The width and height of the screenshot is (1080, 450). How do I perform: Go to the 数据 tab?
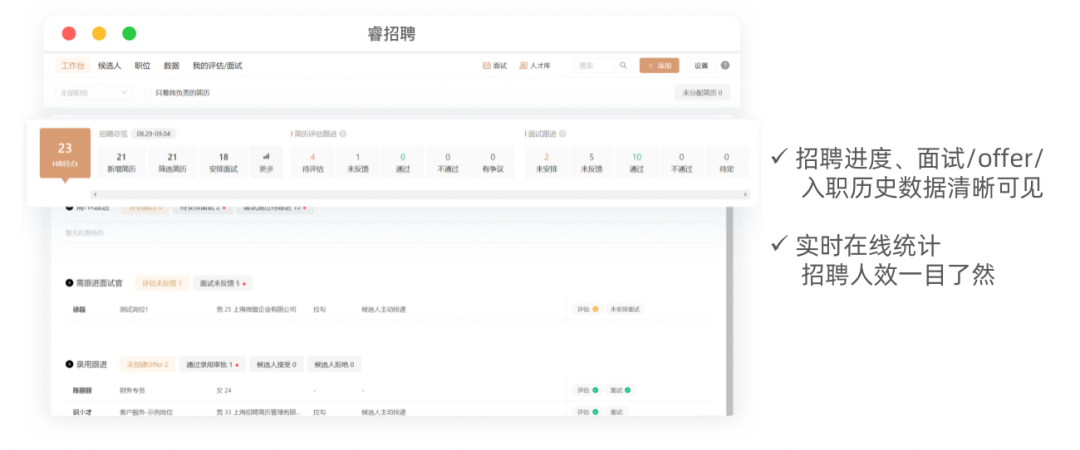click(x=171, y=66)
